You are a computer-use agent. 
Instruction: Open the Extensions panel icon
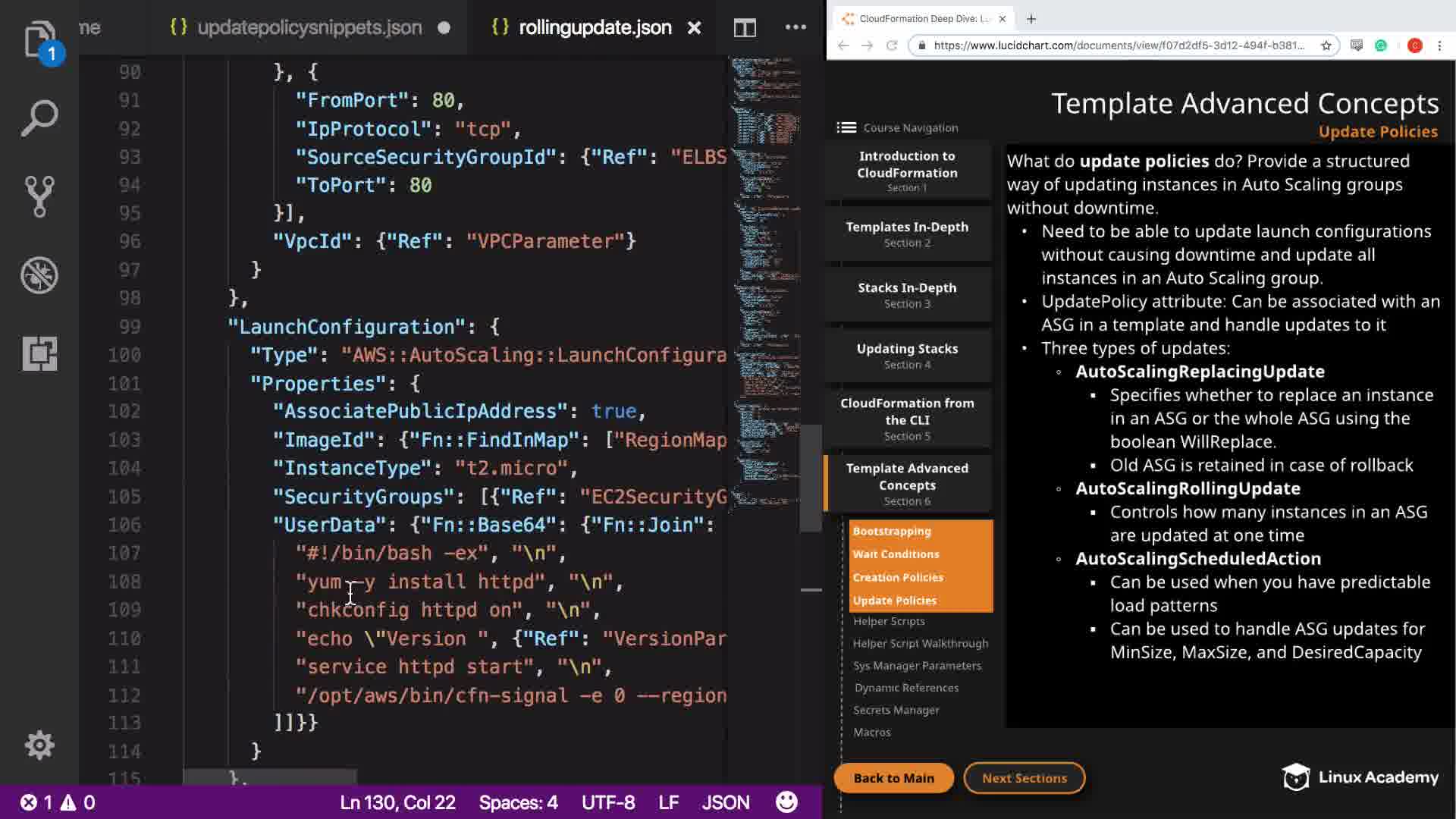pos(39,353)
